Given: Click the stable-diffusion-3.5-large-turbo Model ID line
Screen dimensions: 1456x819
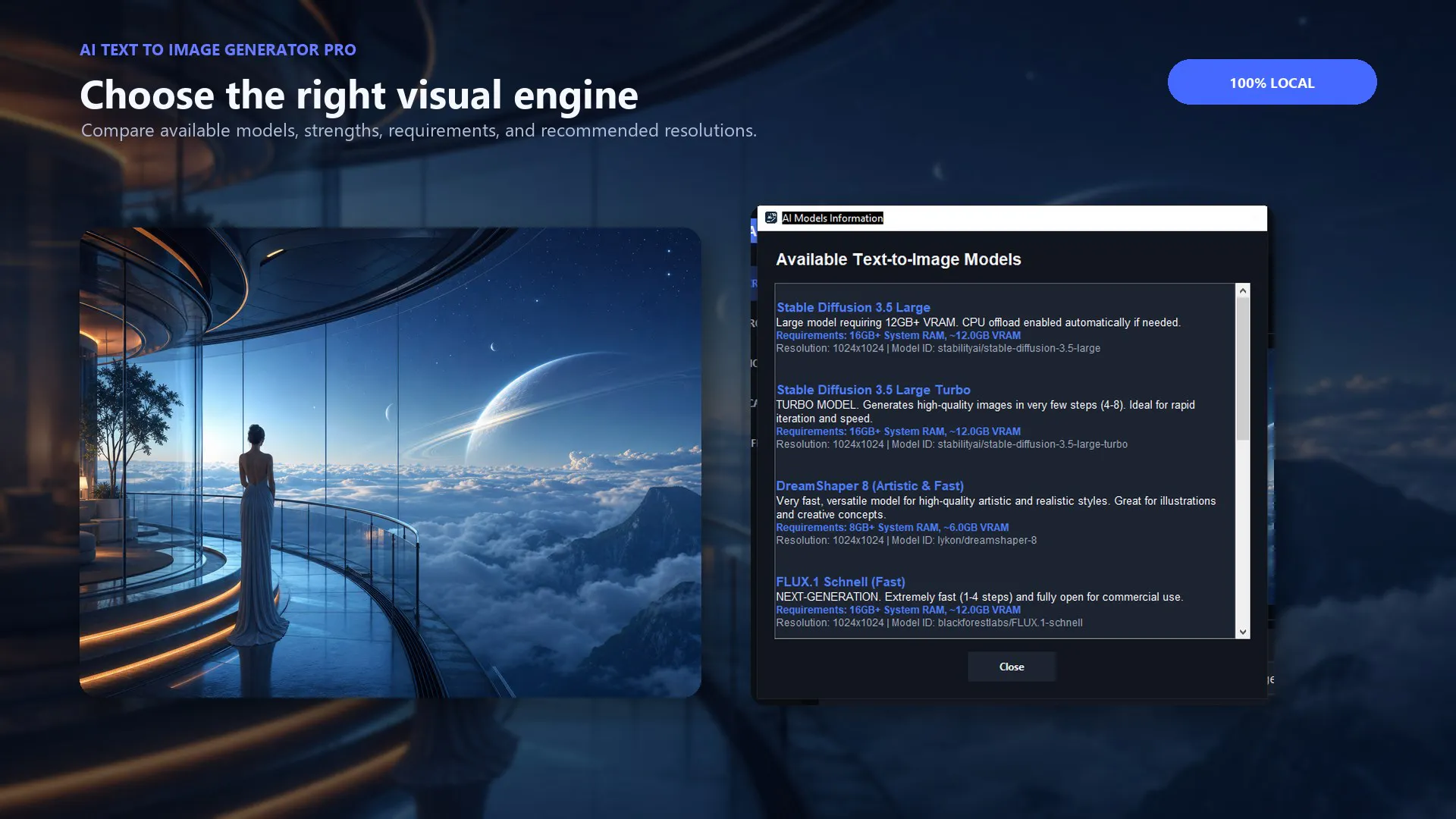Looking at the screenshot, I should pyautogui.click(x=951, y=444).
